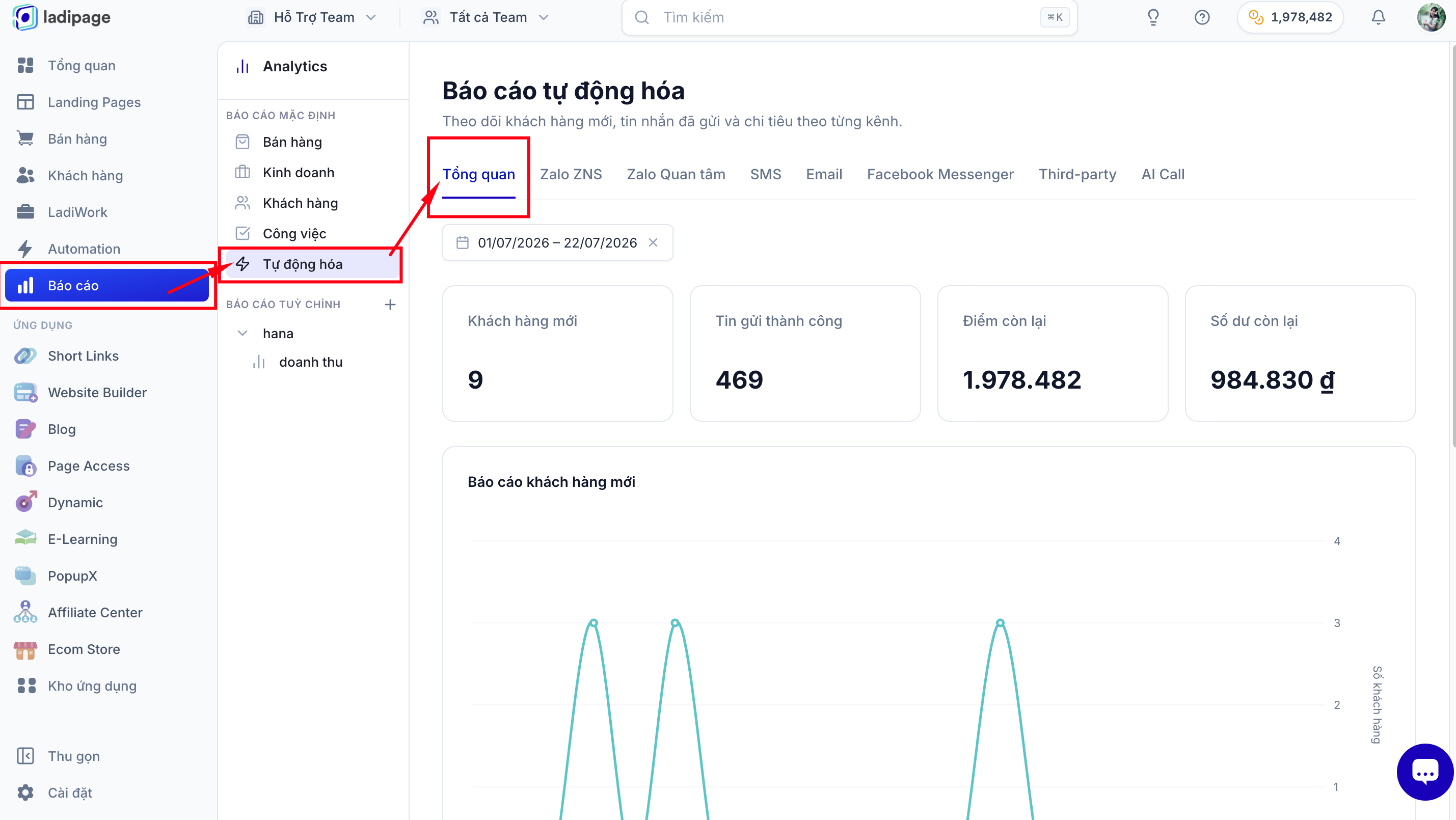Switch to Third-party tab
Viewport: 1456px width, 820px height.
point(1077,175)
